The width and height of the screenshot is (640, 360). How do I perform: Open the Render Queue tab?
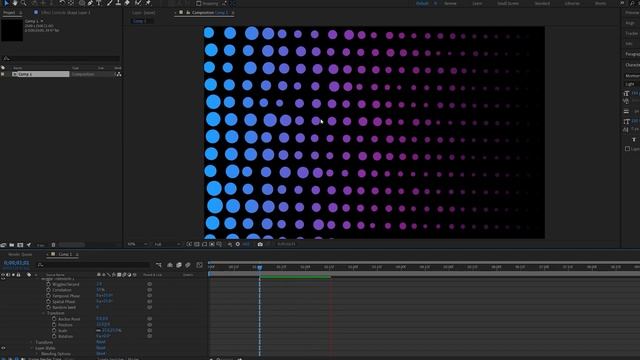(20, 254)
